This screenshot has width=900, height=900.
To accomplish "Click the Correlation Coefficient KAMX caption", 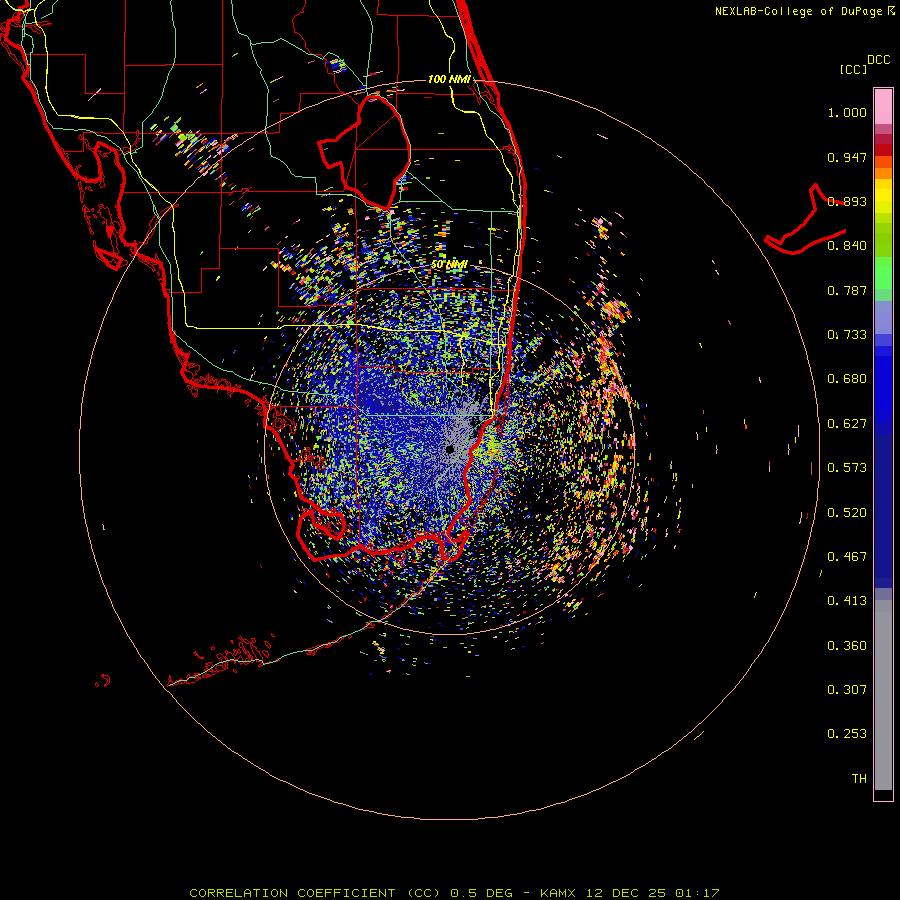I will tap(454, 893).
